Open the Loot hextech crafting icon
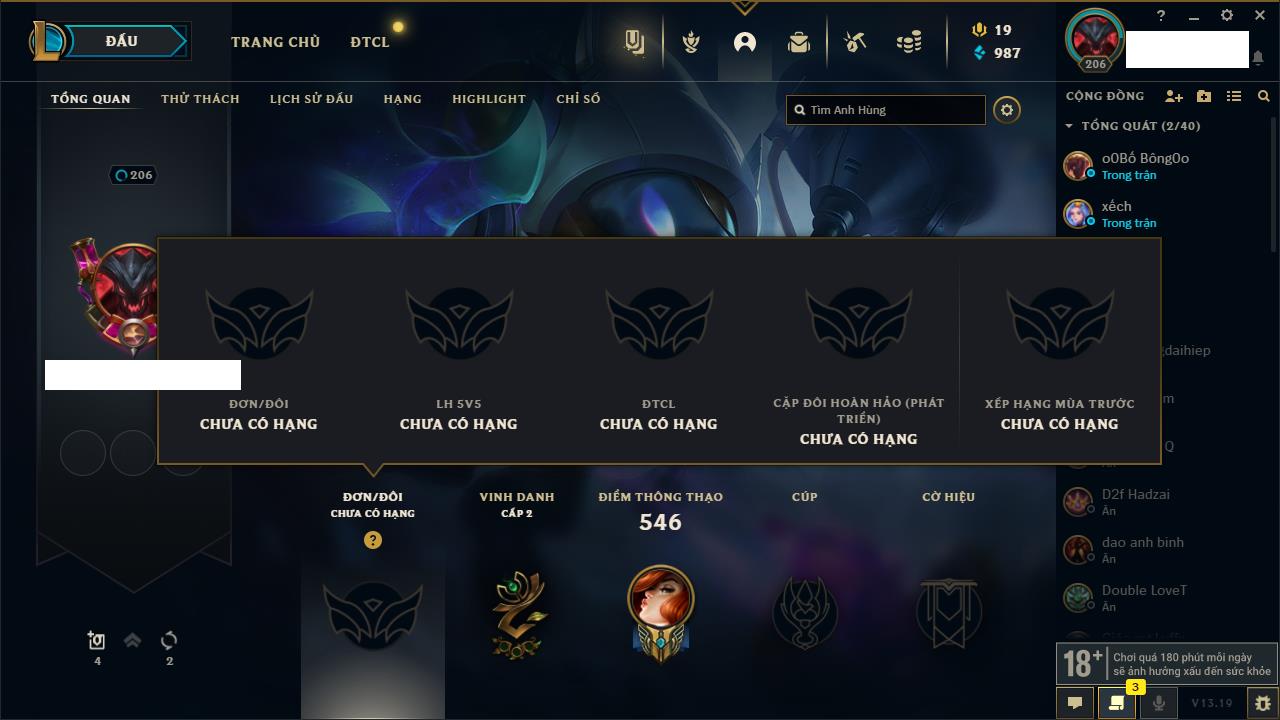This screenshot has height=720, width=1280. [854, 42]
